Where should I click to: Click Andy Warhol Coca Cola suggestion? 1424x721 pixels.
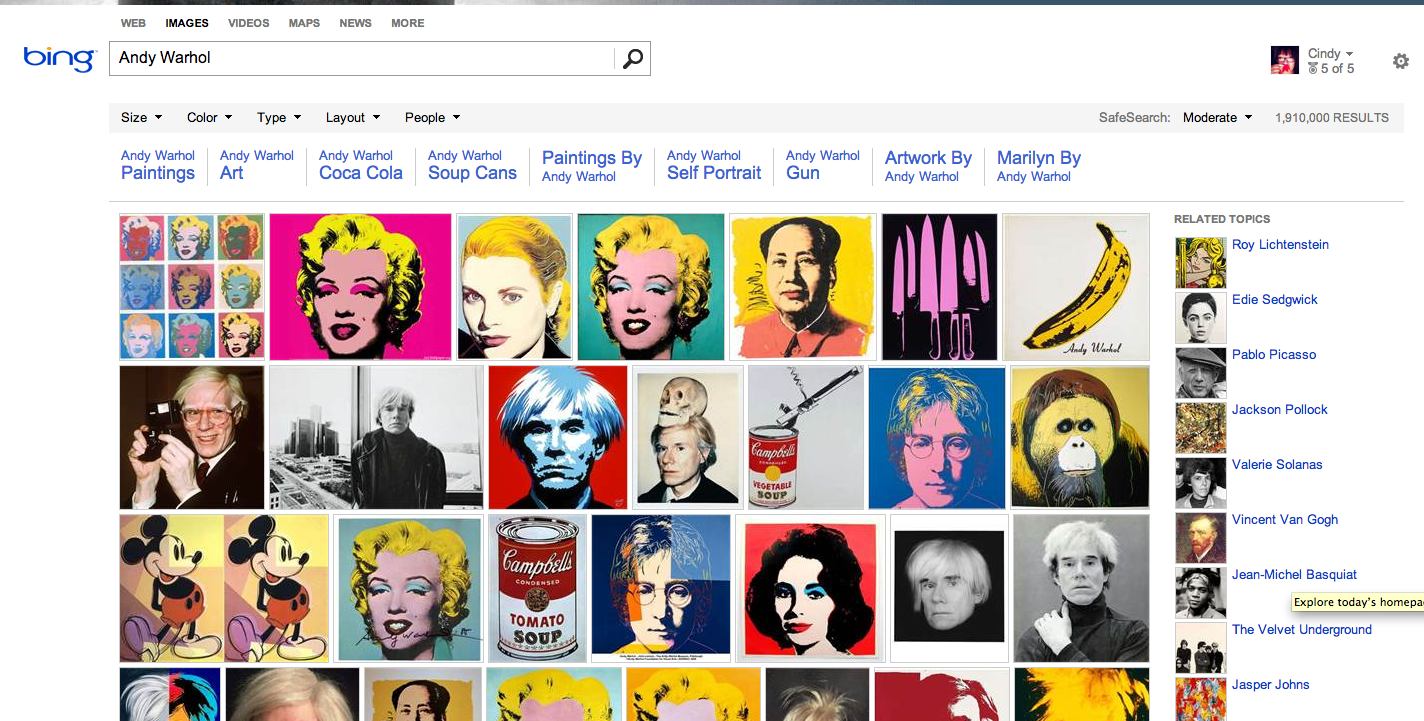coord(360,165)
